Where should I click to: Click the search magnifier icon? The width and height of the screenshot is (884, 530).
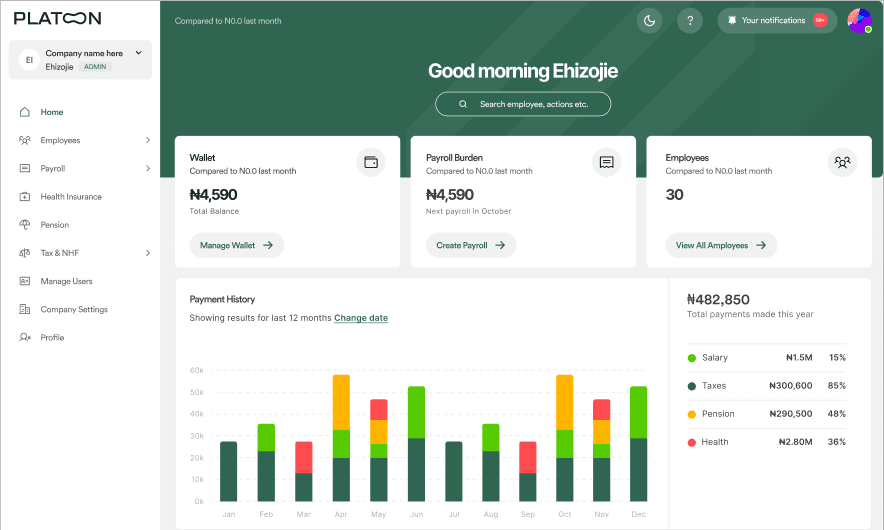click(x=463, y=104)
